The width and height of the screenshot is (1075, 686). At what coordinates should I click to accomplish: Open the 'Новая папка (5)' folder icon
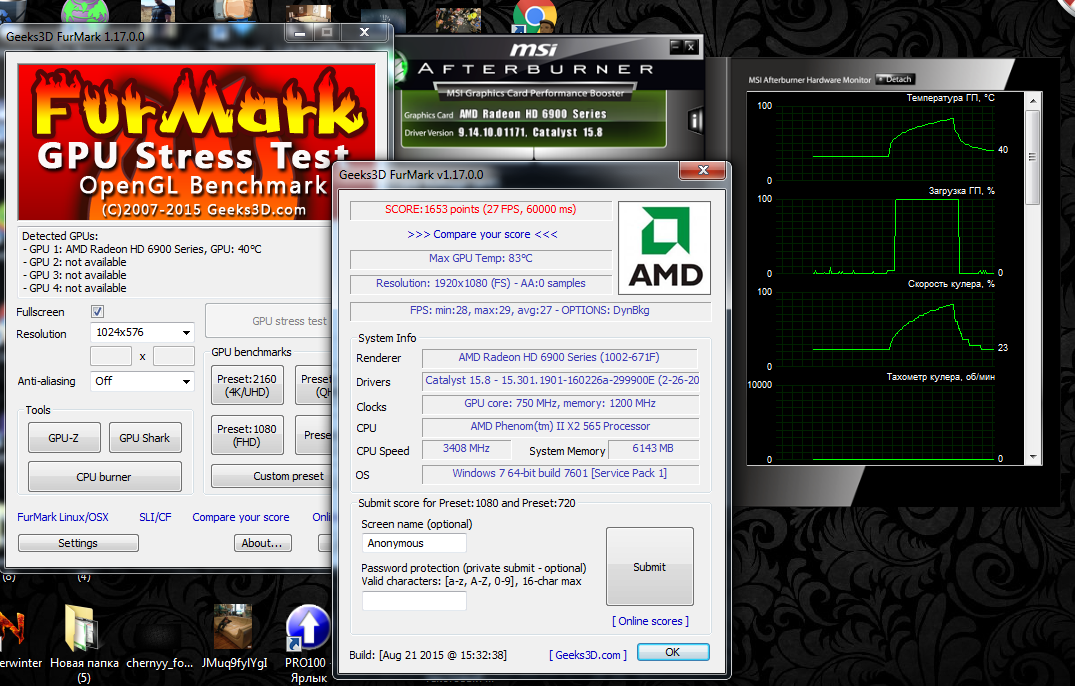[82, 628]
